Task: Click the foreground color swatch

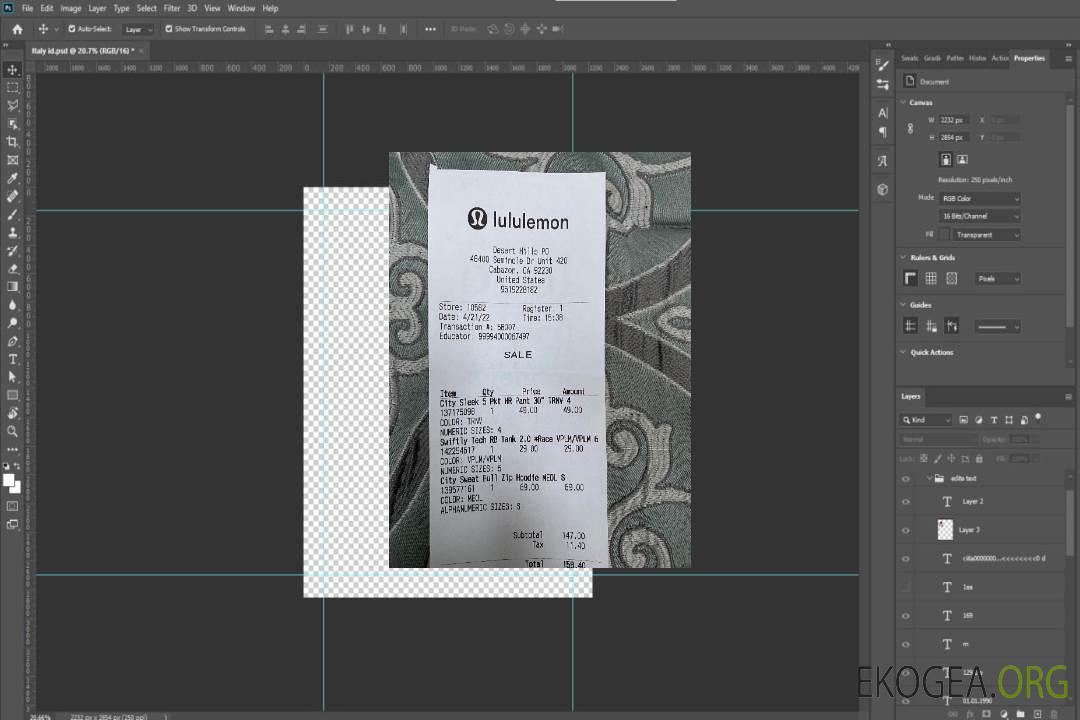Action: [8, 481]
